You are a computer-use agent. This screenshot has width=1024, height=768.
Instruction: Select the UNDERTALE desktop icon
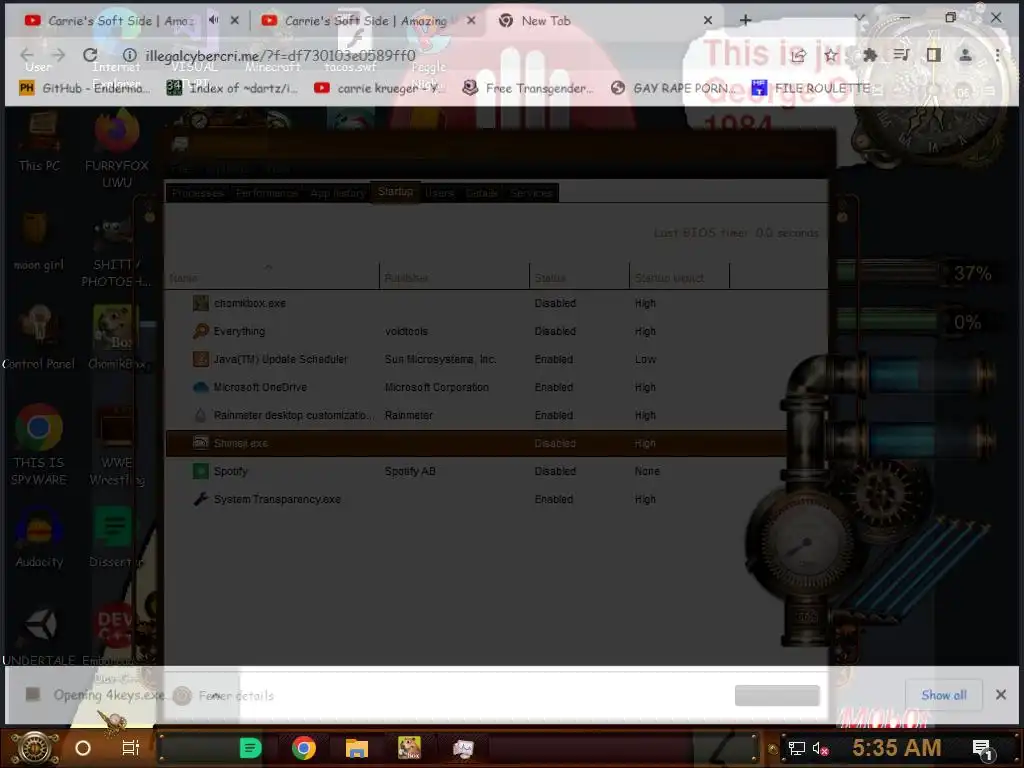(x=39, y=637)
